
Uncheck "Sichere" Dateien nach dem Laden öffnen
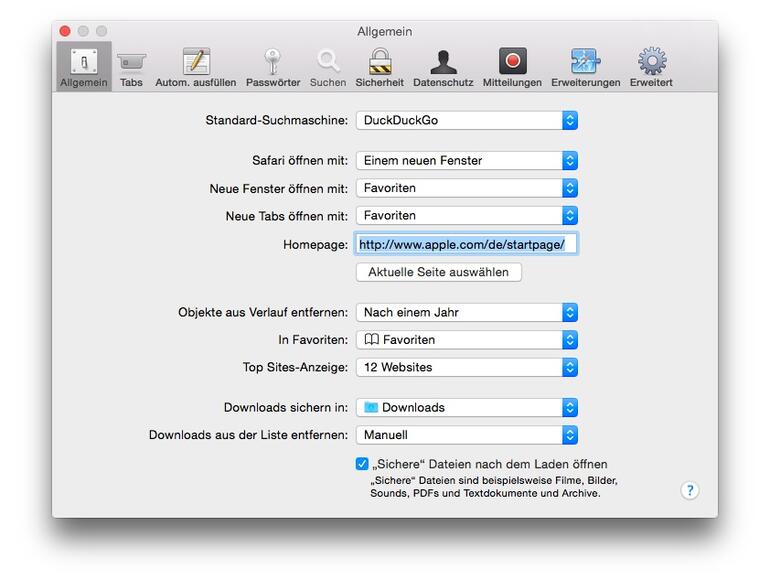click(362, 464)
